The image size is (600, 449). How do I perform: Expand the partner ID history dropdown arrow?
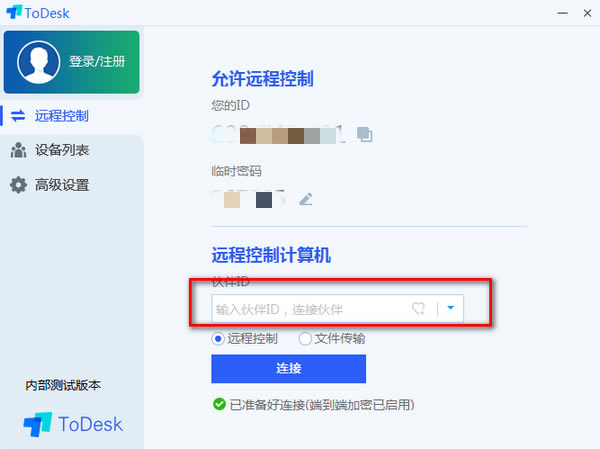click(451, 308)
